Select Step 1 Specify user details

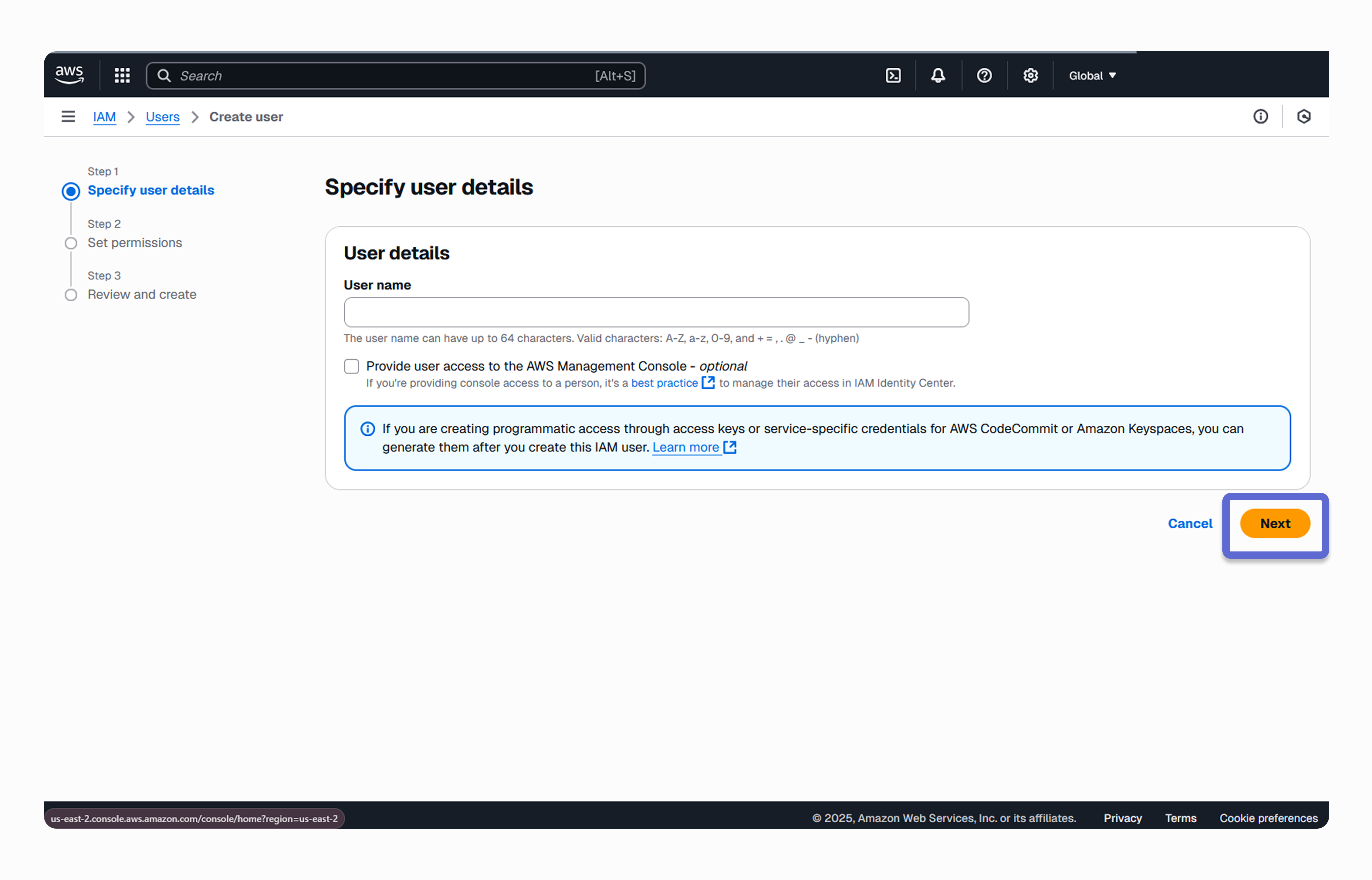click(151, 190)
